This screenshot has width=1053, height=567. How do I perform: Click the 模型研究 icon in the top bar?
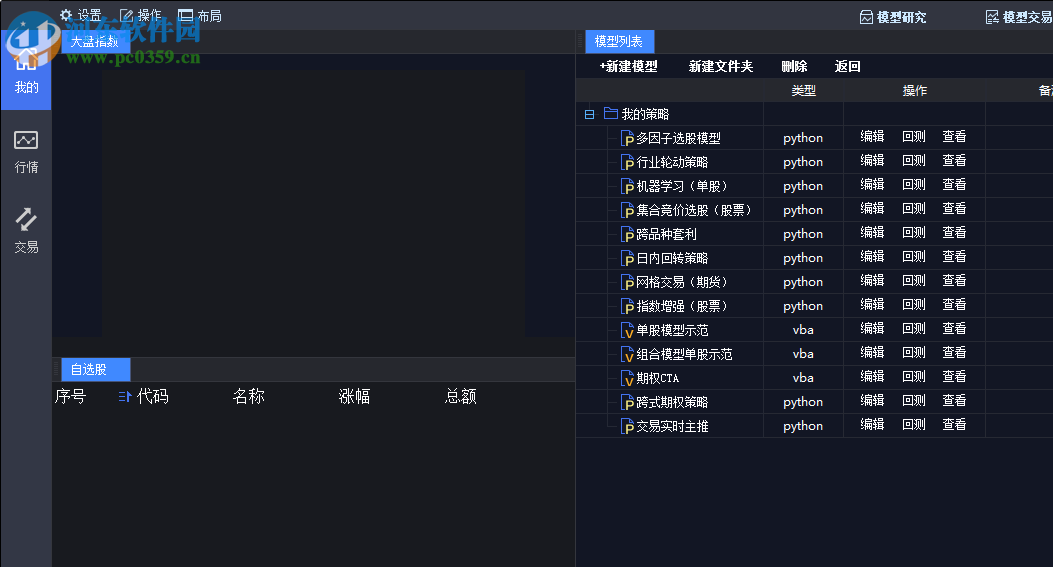point(866,17)
